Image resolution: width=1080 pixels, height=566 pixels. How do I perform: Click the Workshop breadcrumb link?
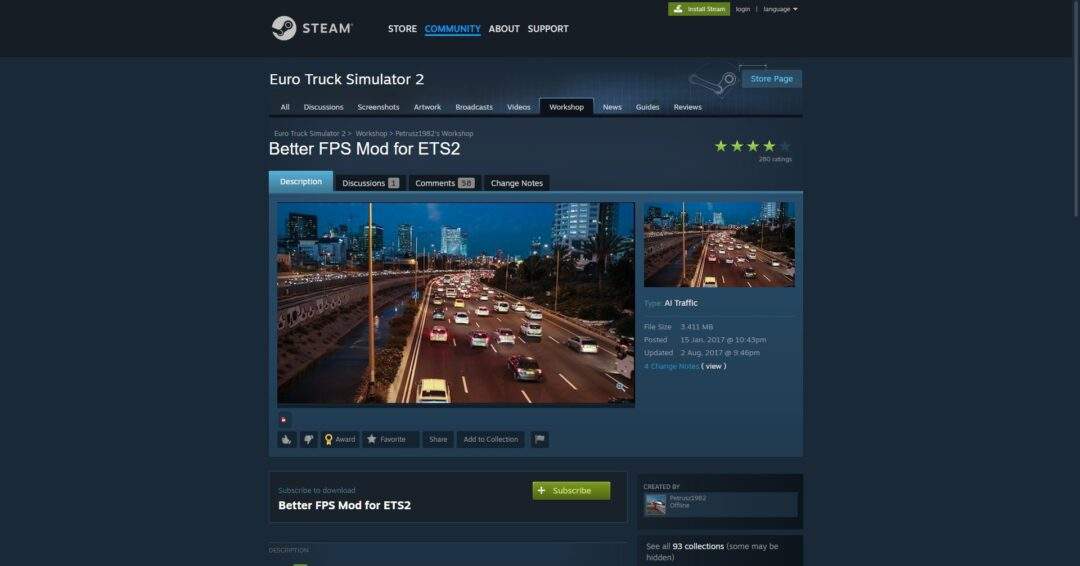(x=371, y=134)
